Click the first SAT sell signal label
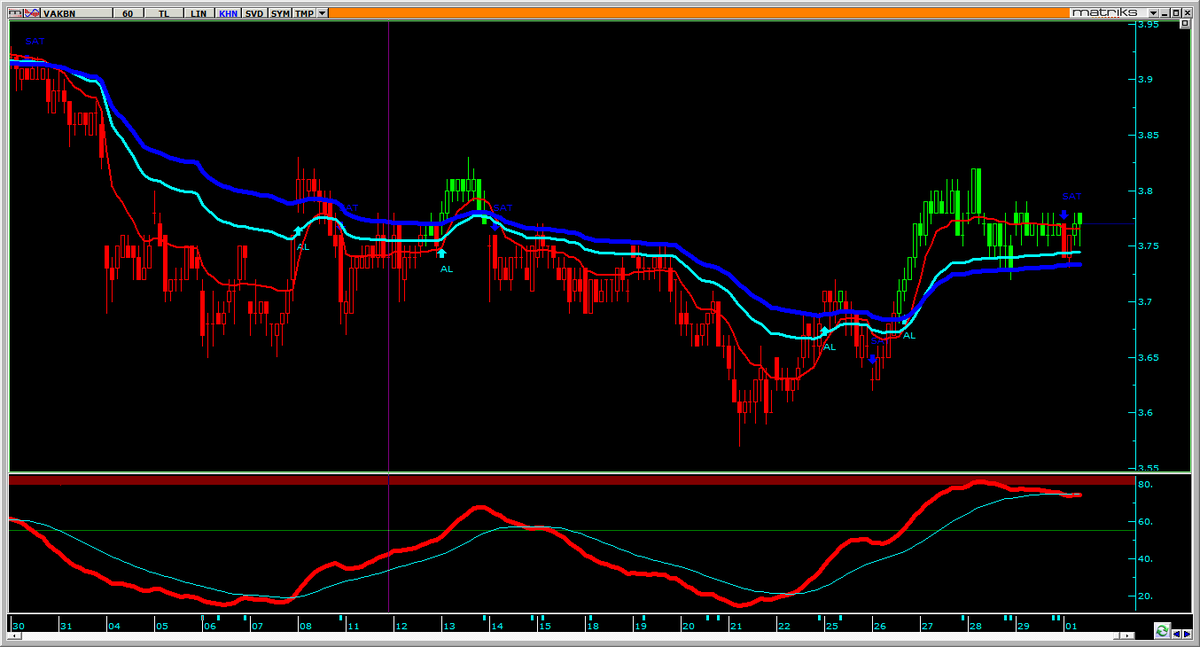The height and width of the screenshot is (647, 1200). pyautogui.click(x=36, y=40)
